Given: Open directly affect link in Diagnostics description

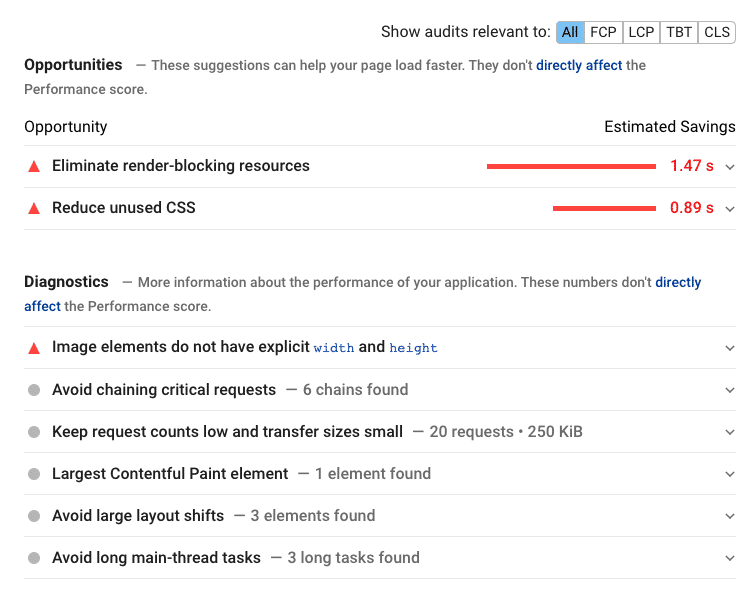Looking at the screenshot, I should click(x=678, y=283).
